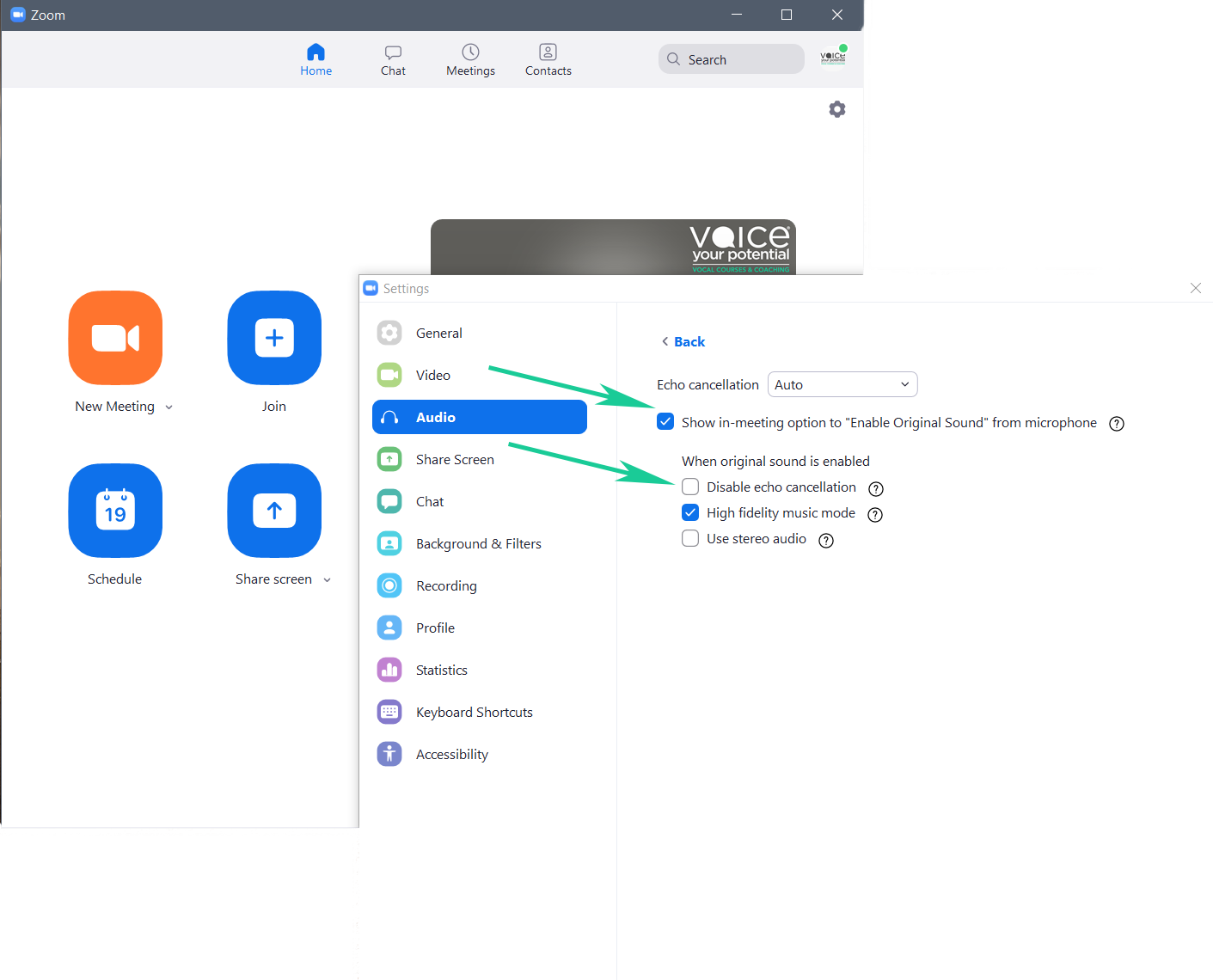This screenshot has height=980, width=1213.
Task: Expand the New Meeting options chevron
Action: pos(169,407)
